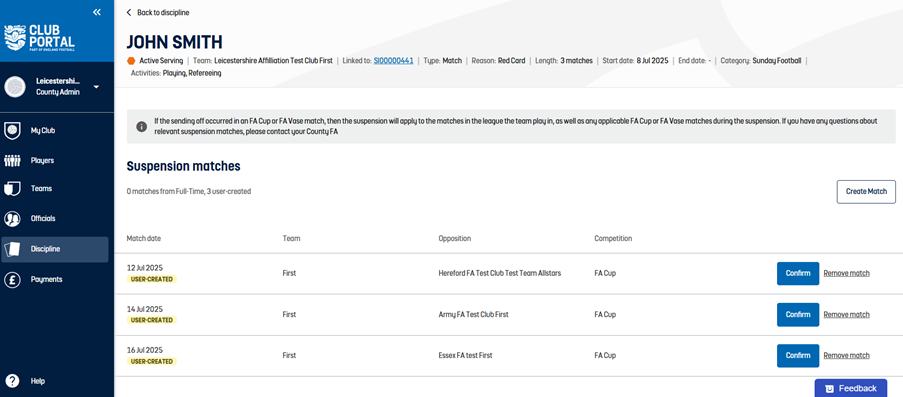Viewport: 903px width, 397px height.
Task: Open Officials menu item
Action: click(54, 219)
